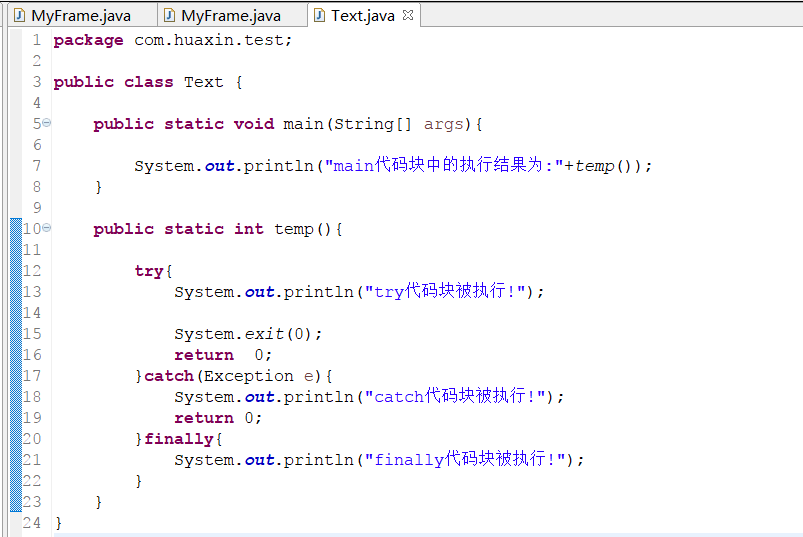This screenshot has height=537, width=803.
Task: Click the string "catch代码块被执行!"
Action: [455, 396]
